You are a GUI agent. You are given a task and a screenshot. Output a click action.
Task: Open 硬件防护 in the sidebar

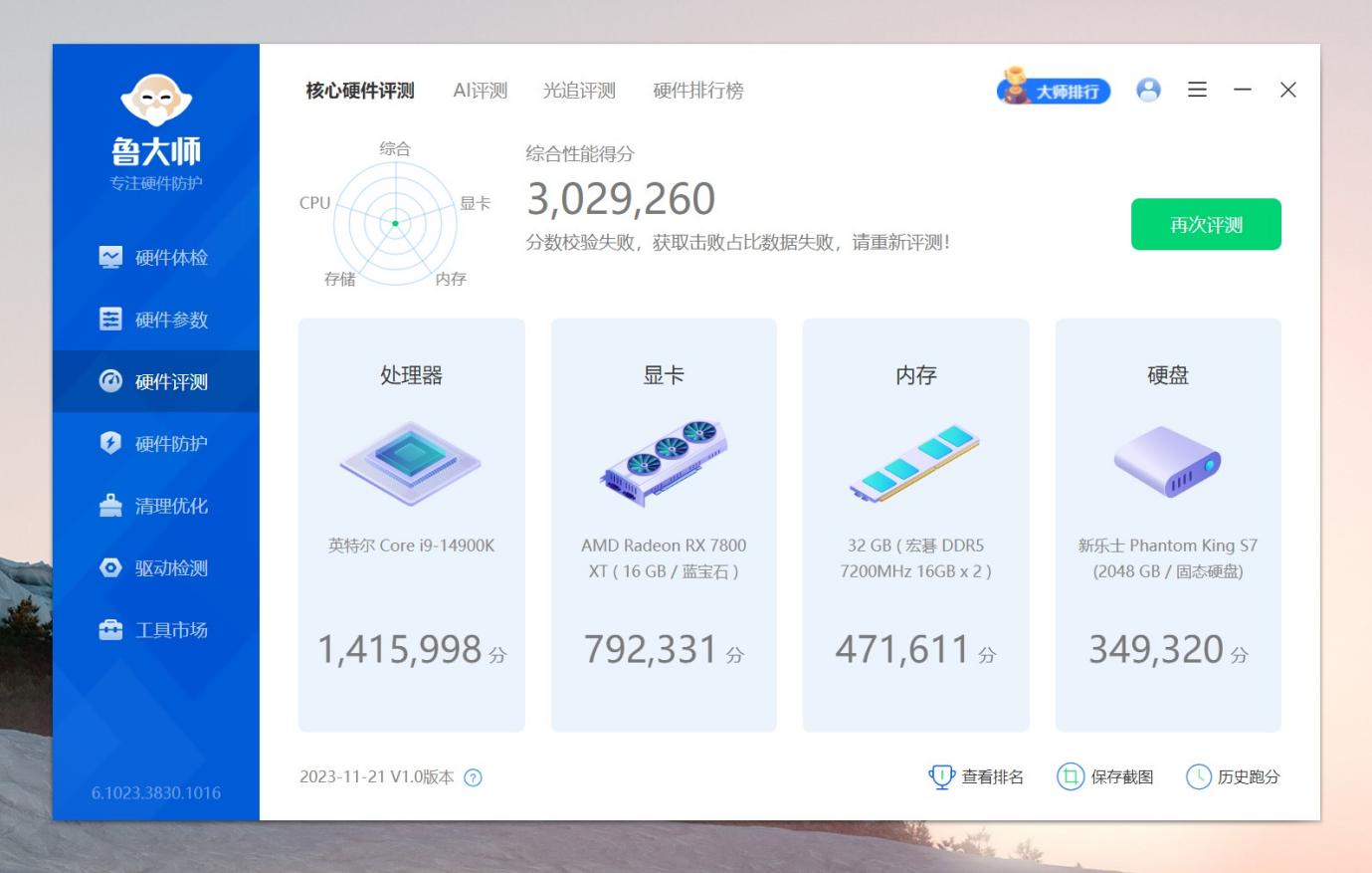pyautogui.click(x=156, y=443)
